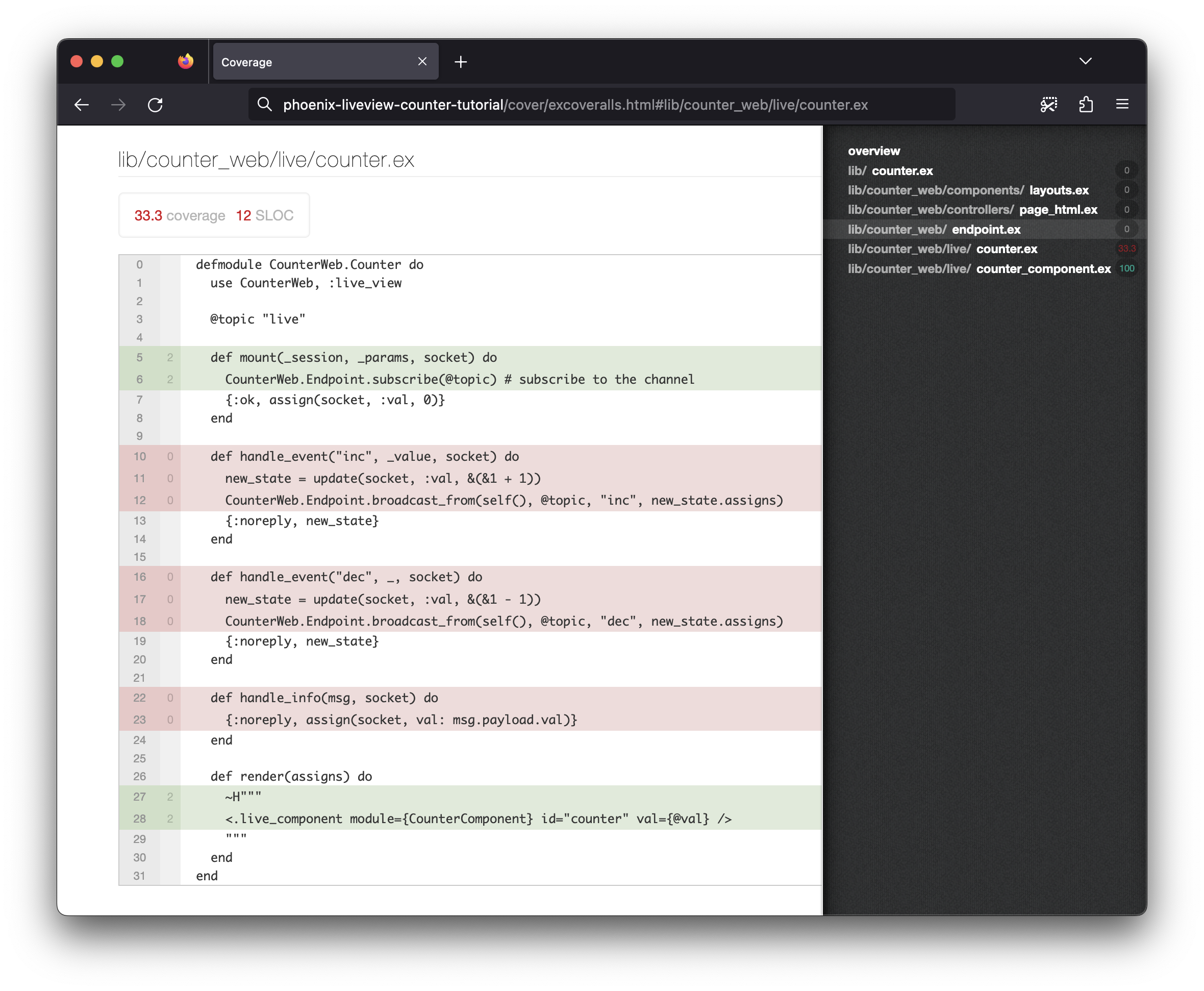Click the def mount line of code
This screenshot has width=1204, height=991.
coord(354,357)
